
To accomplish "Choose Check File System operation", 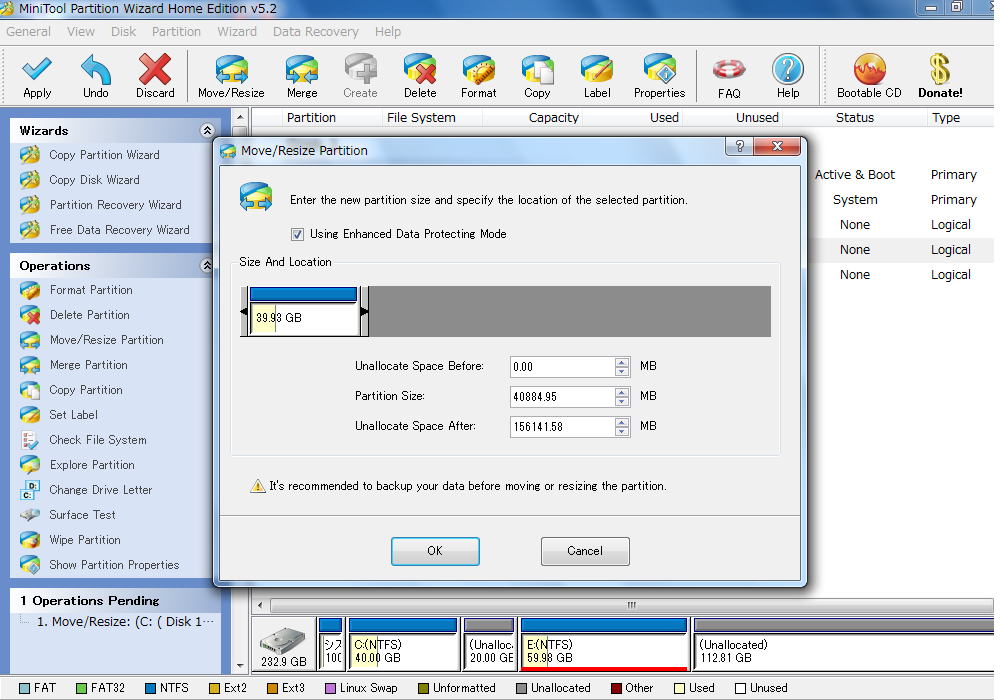I will click(x=98, y=440).
